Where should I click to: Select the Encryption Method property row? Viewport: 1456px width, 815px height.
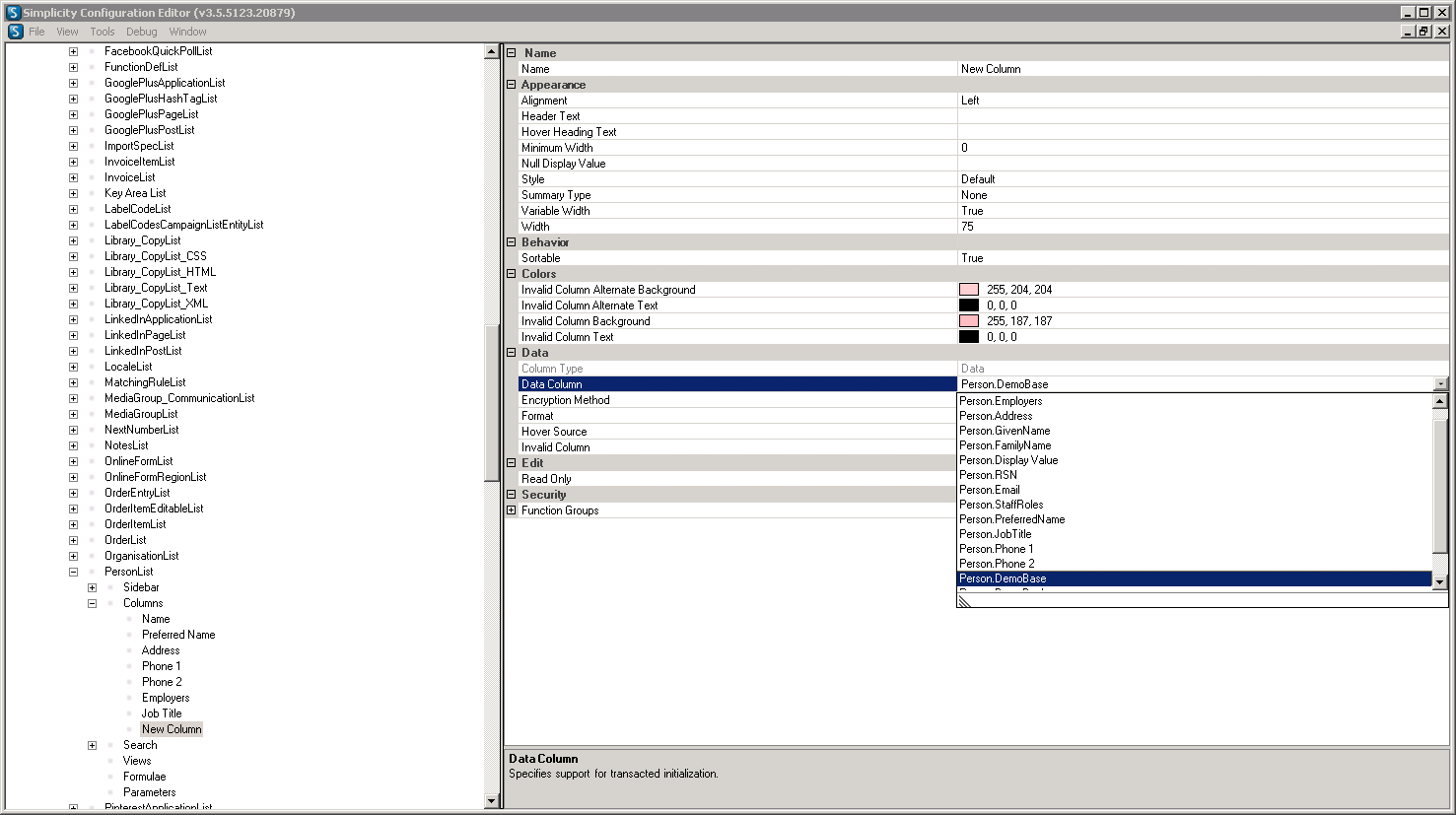(x=737, y=400)
